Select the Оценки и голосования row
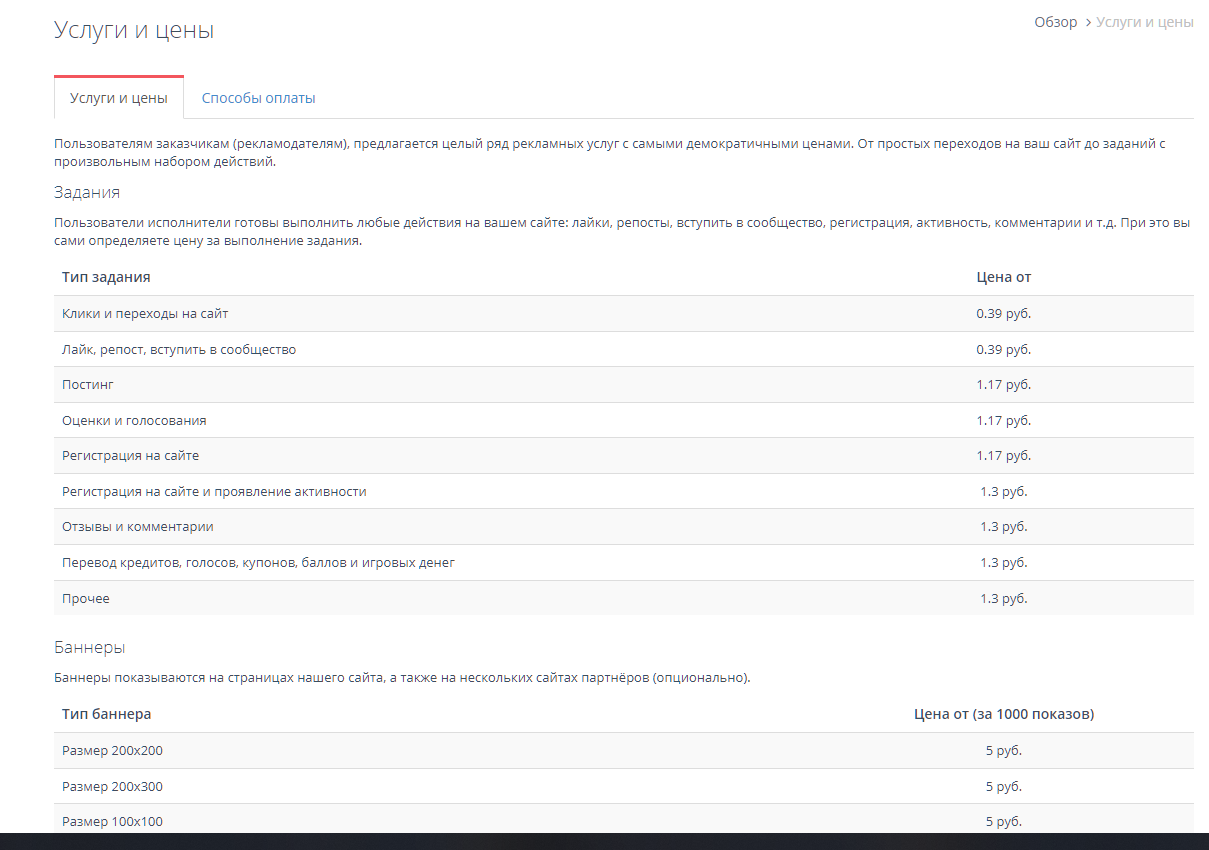Image resolution: width=1209 pixels, height=850 pixels. coord(624,421)
